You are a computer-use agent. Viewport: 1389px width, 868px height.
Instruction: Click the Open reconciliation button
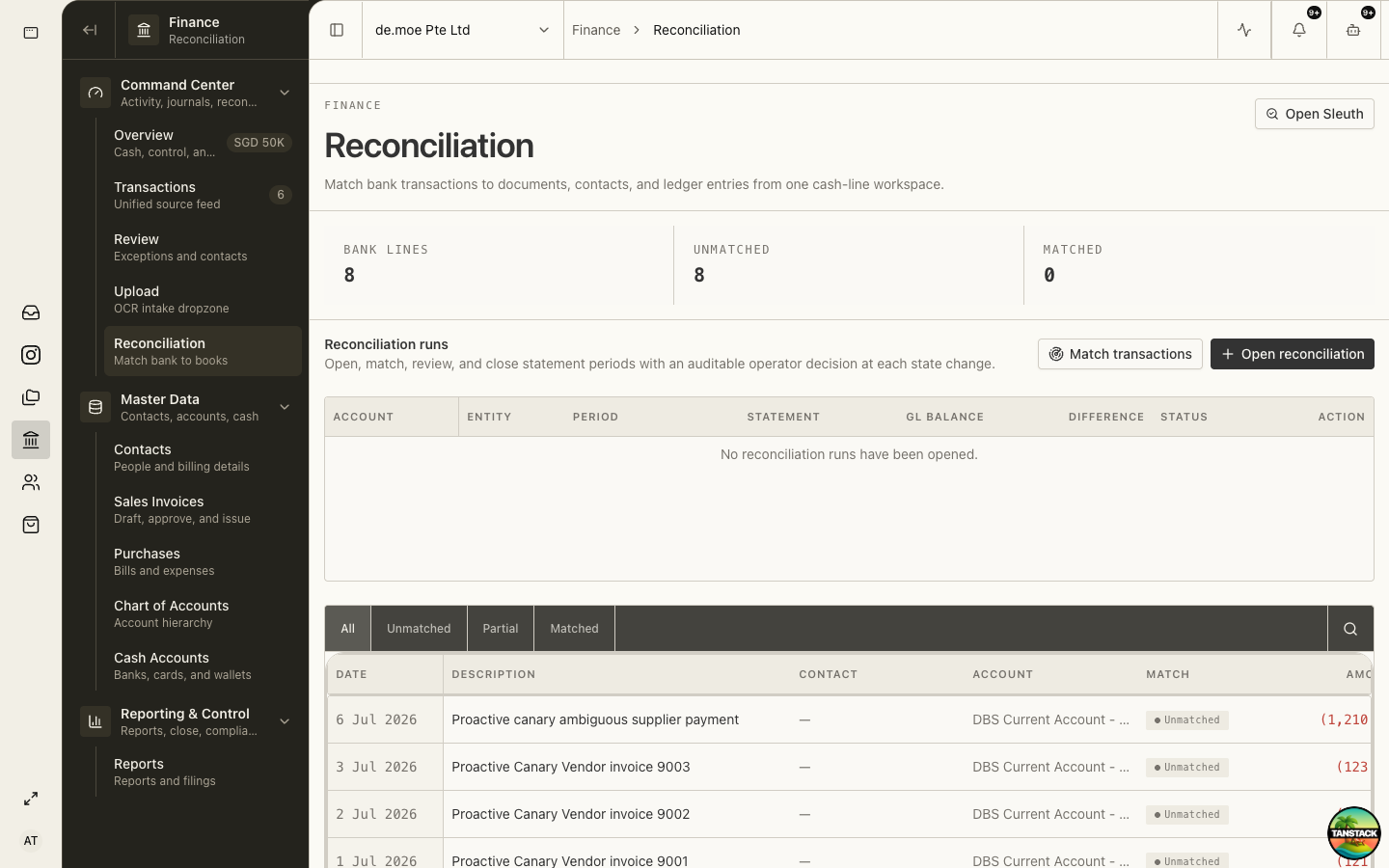(1292, 354)
